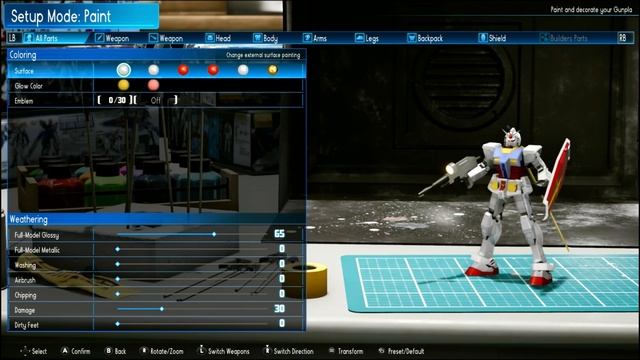
Task: Pick the yellow Glow Color swatch
Action: tap(124, 85)
